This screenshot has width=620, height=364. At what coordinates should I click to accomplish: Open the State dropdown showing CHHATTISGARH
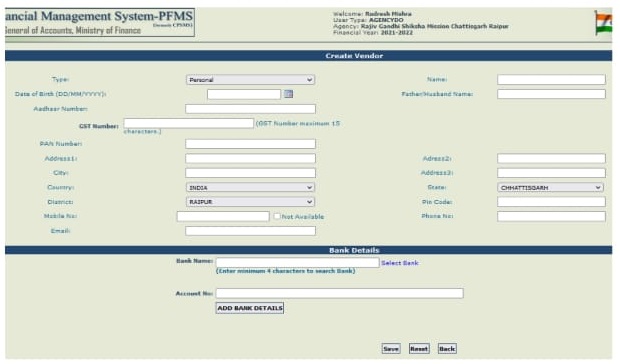[550, 187]
